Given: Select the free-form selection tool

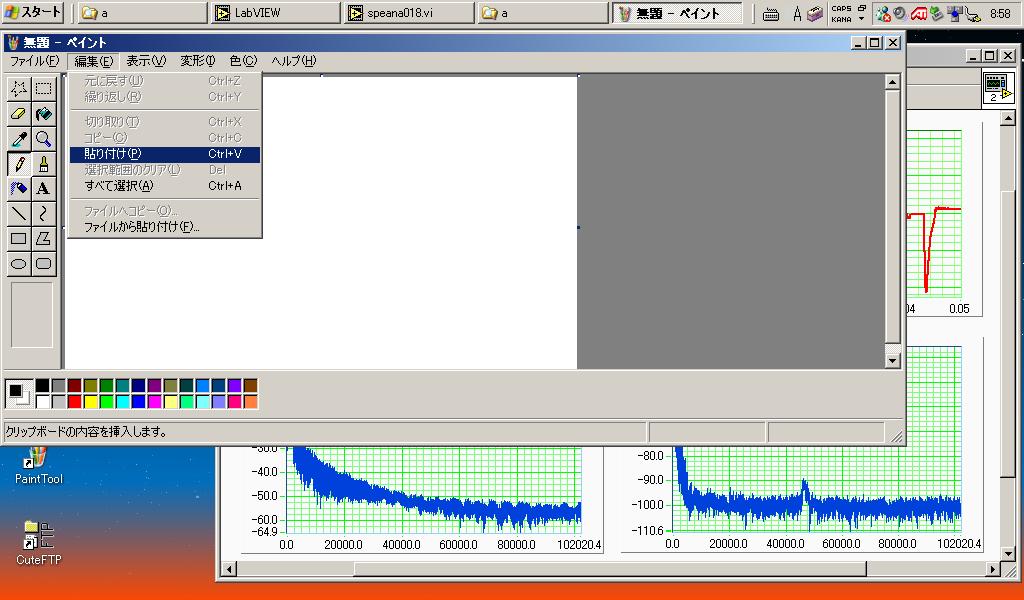Looking at the screenshot, I should (18, 89).
